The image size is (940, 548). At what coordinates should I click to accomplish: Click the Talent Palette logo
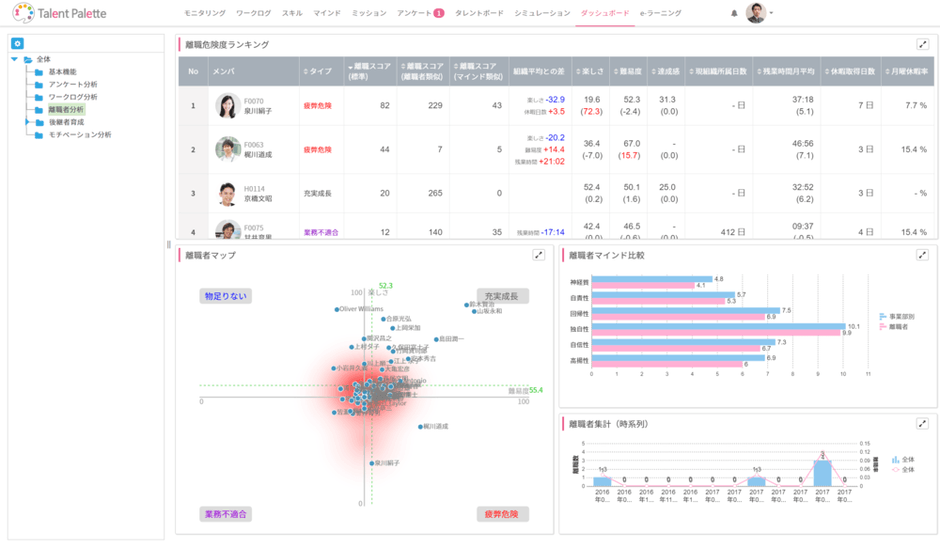pos(58,14)
